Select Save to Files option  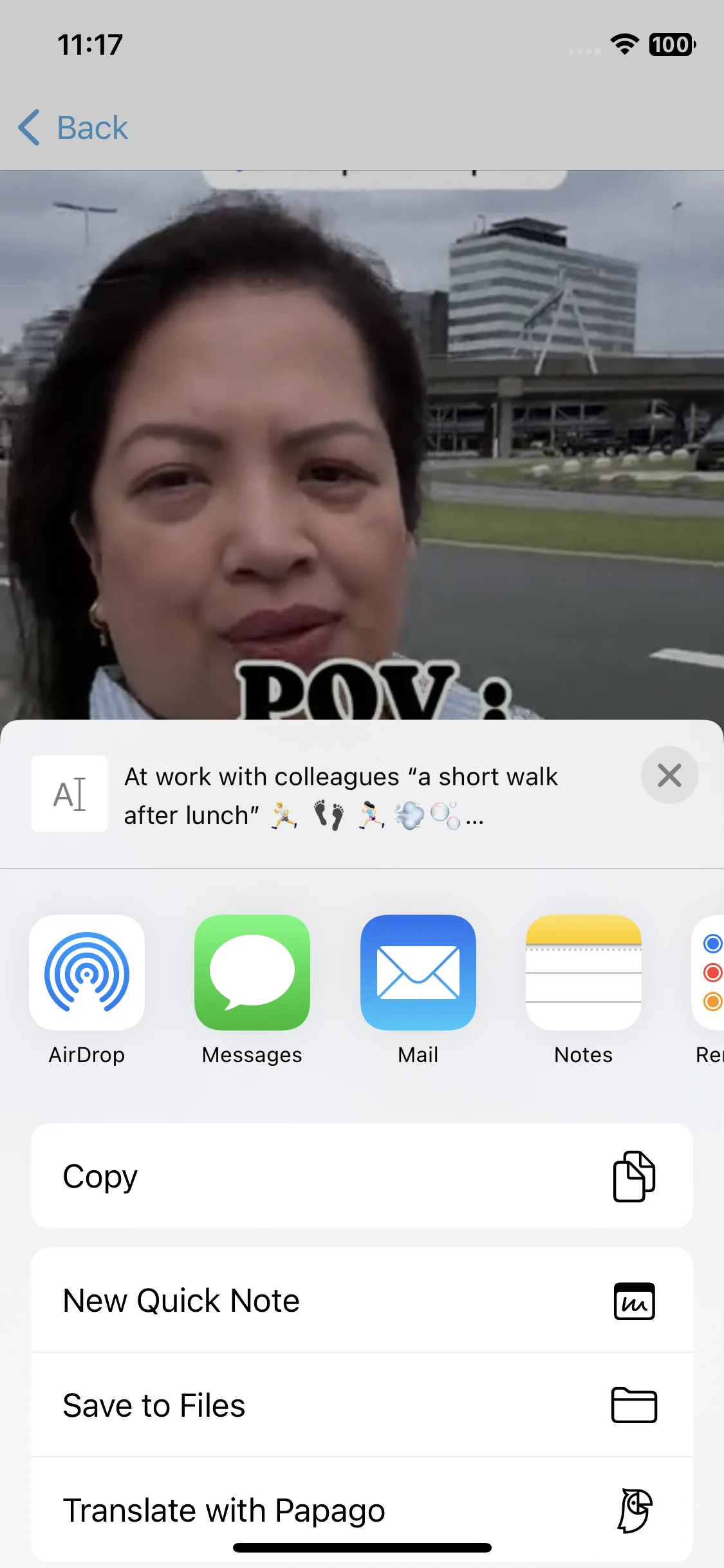362,1405
